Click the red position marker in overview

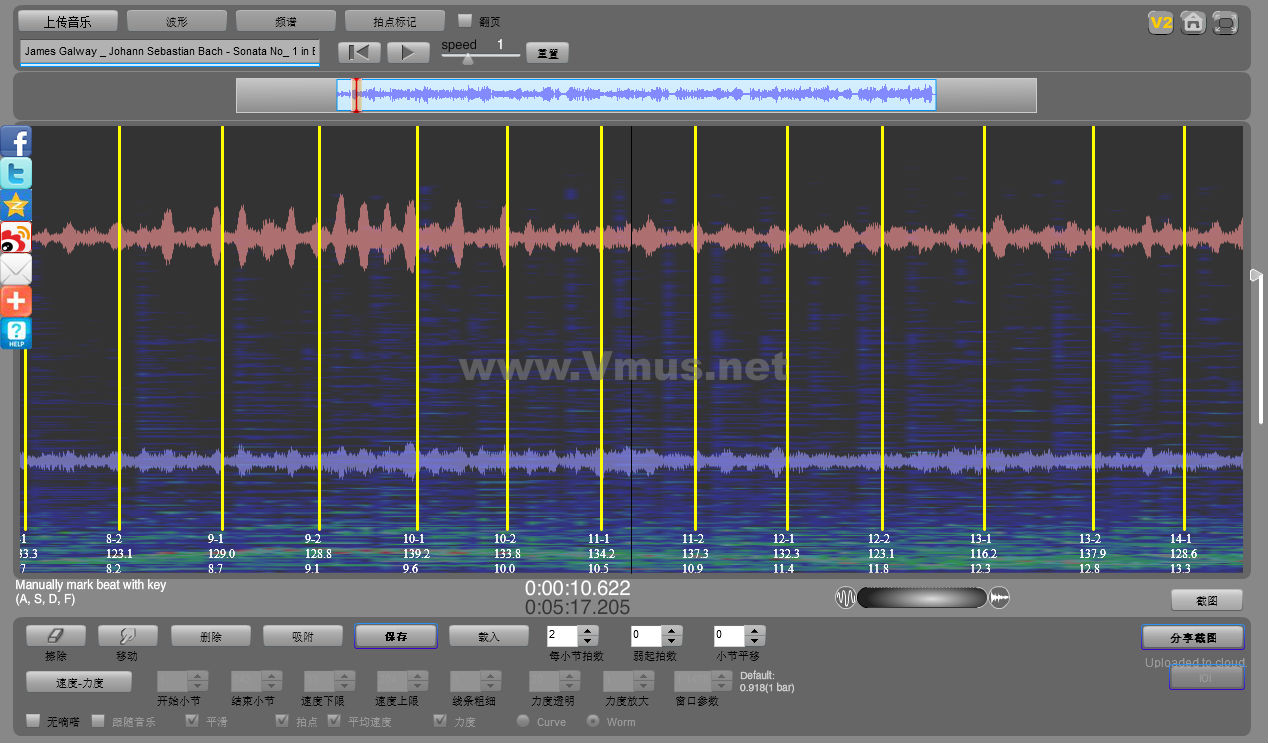pos(356,96)
